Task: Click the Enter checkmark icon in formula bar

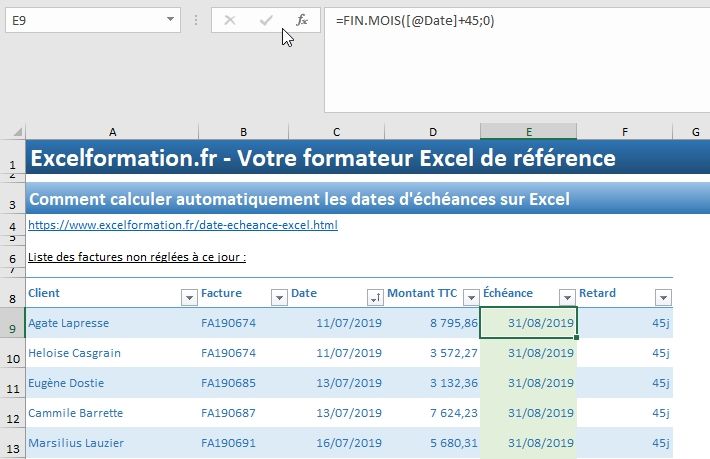Action: [x=266, y=20]
